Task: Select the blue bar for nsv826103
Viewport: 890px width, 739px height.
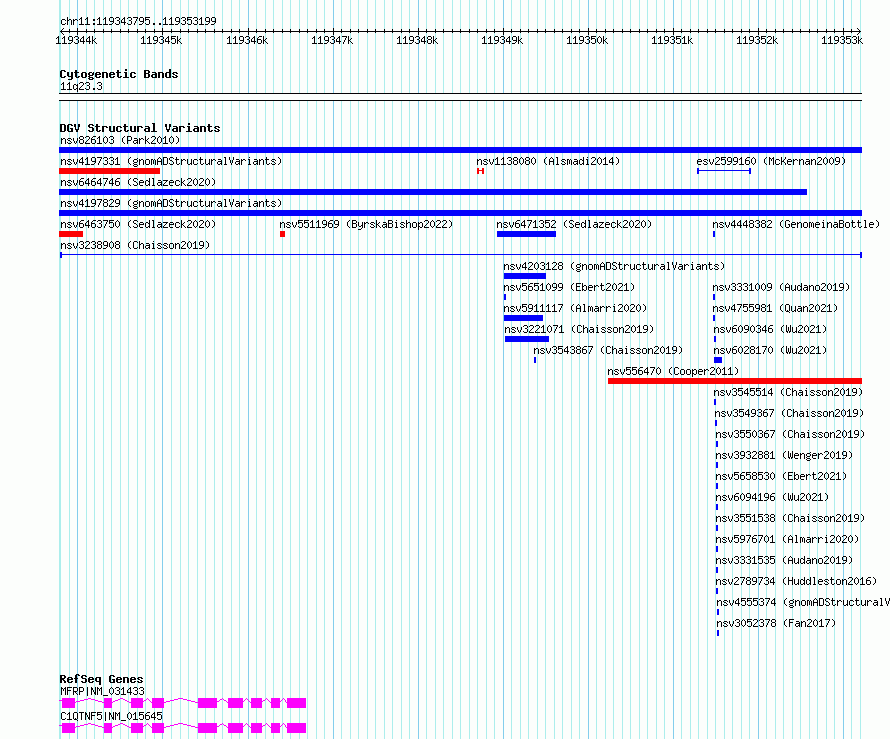Action: 460,150
